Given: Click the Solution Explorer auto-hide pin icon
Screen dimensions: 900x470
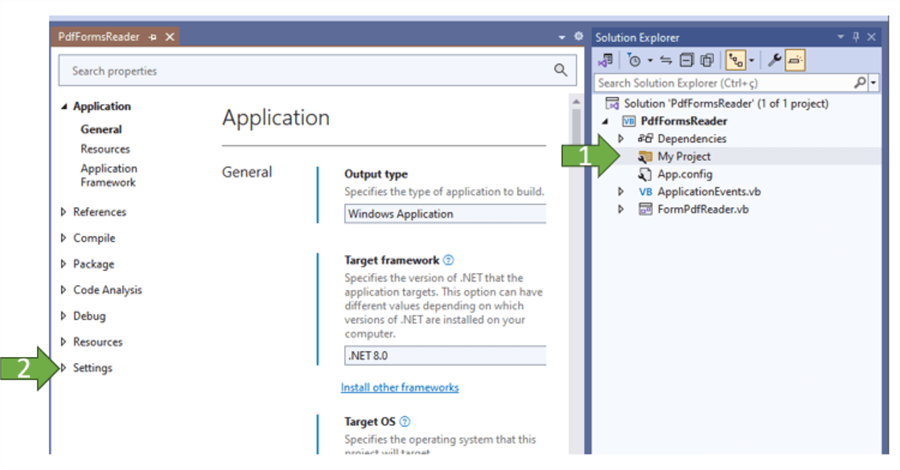Looking at the screenshot, I should 856,37.
